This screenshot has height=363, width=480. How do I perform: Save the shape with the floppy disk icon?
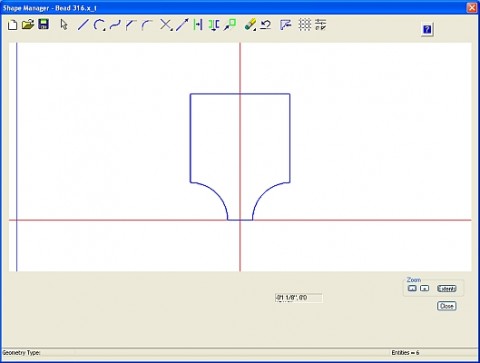click(43, 24)
